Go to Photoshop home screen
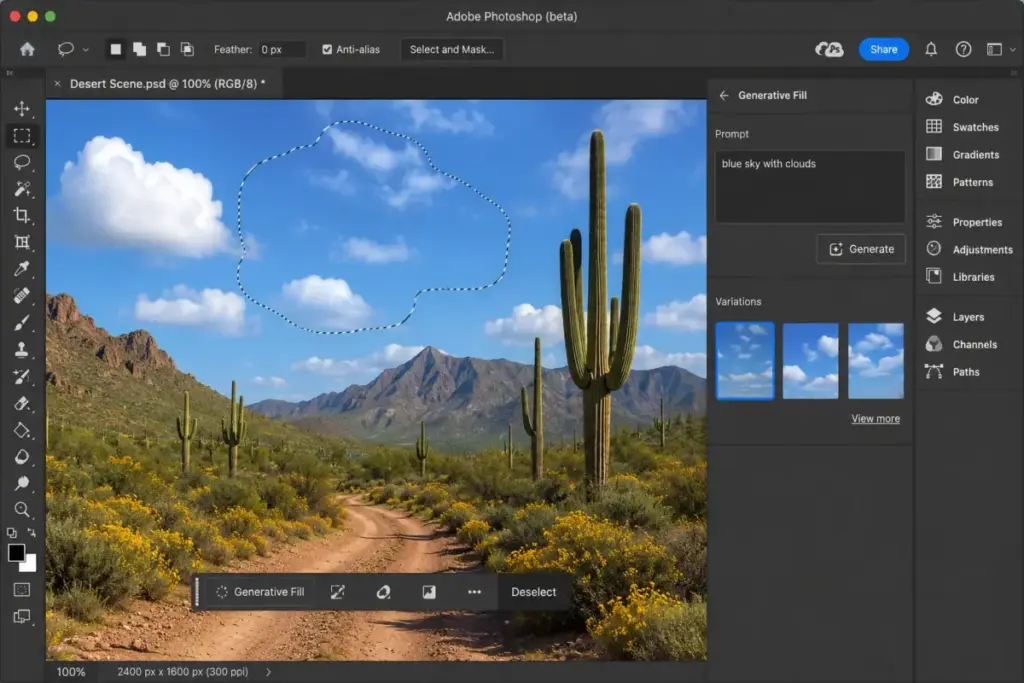Screen dimensions: 1024x683 click(x=27, y=49)
